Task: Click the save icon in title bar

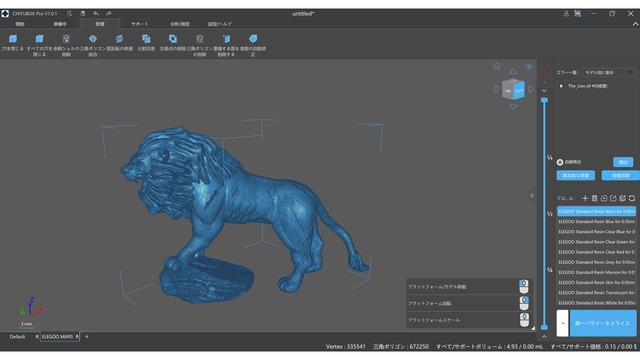Action: click(82, 13)
